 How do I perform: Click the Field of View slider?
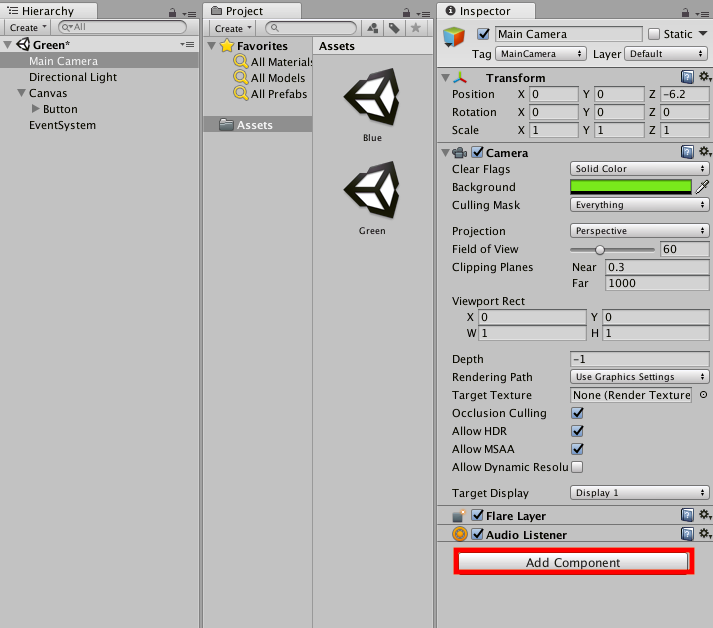612,249
